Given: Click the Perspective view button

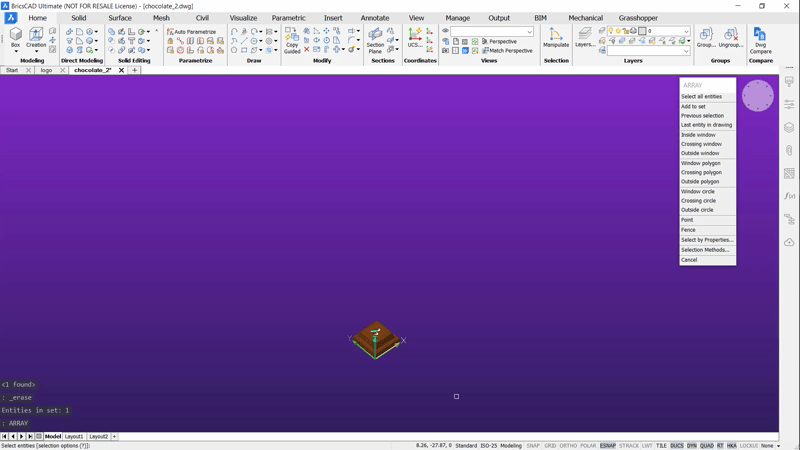Looking at the screenshot, I should 499,41.
